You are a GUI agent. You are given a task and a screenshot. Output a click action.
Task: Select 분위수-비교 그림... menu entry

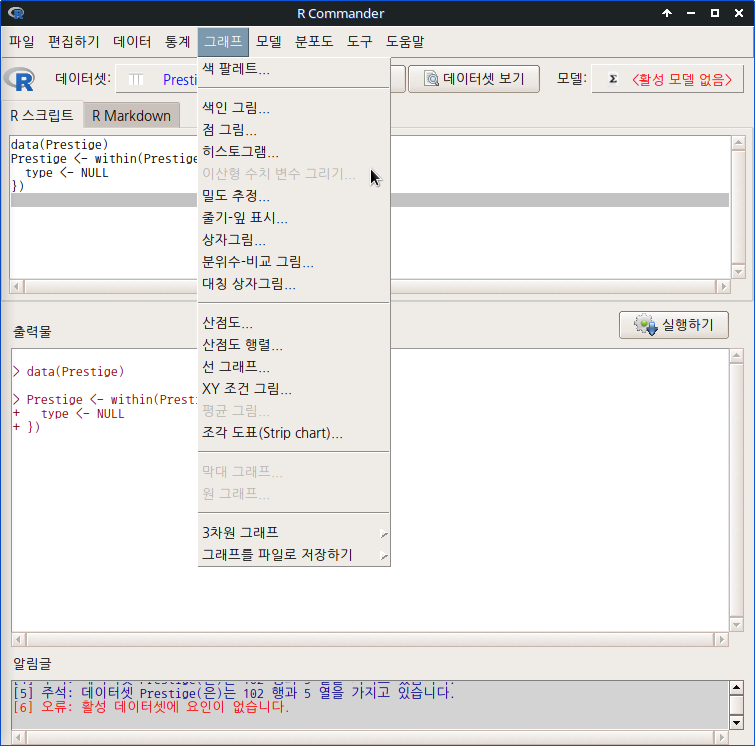(x=294, y=262)
